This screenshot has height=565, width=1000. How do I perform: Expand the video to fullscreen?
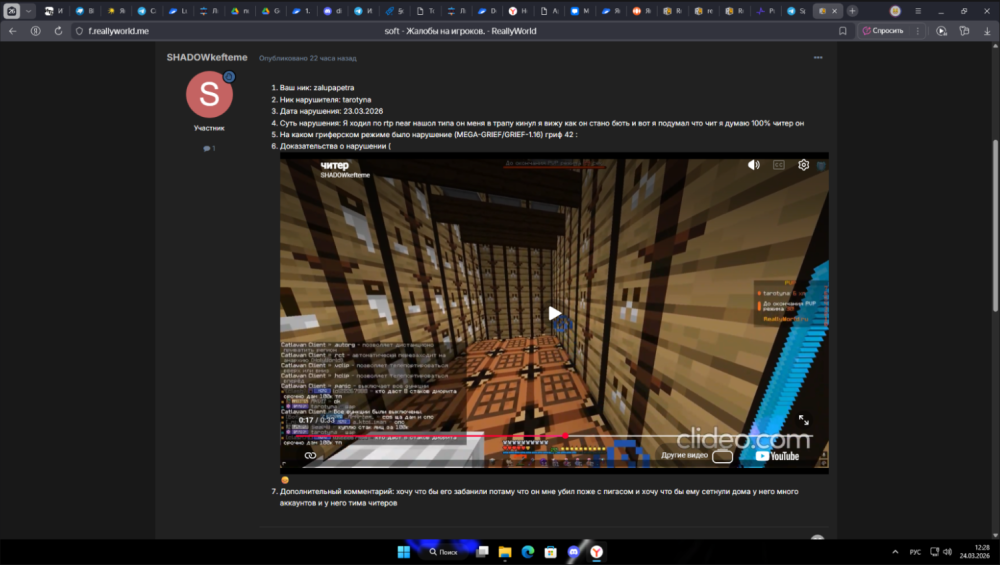pos(804,420)
